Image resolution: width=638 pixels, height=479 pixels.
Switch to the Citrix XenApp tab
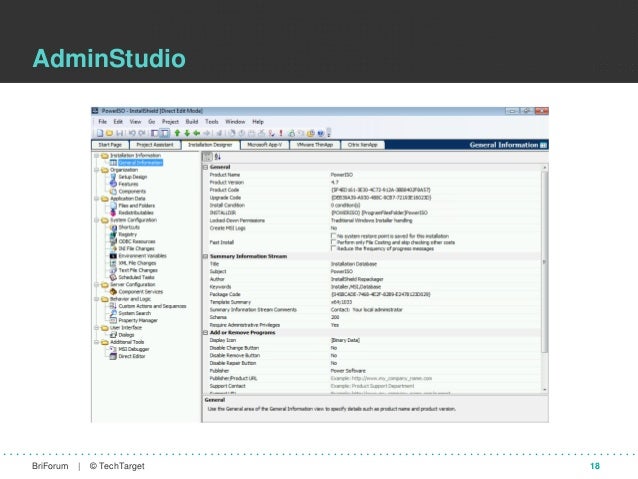pyautogui.click(x=363, y=145)
